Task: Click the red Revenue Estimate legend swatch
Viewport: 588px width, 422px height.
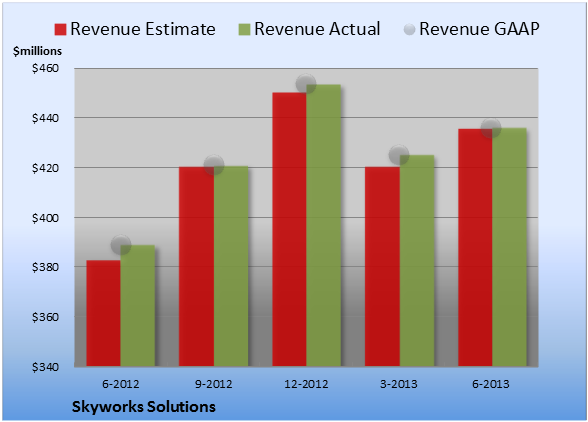Action: (x=60, y=29)
